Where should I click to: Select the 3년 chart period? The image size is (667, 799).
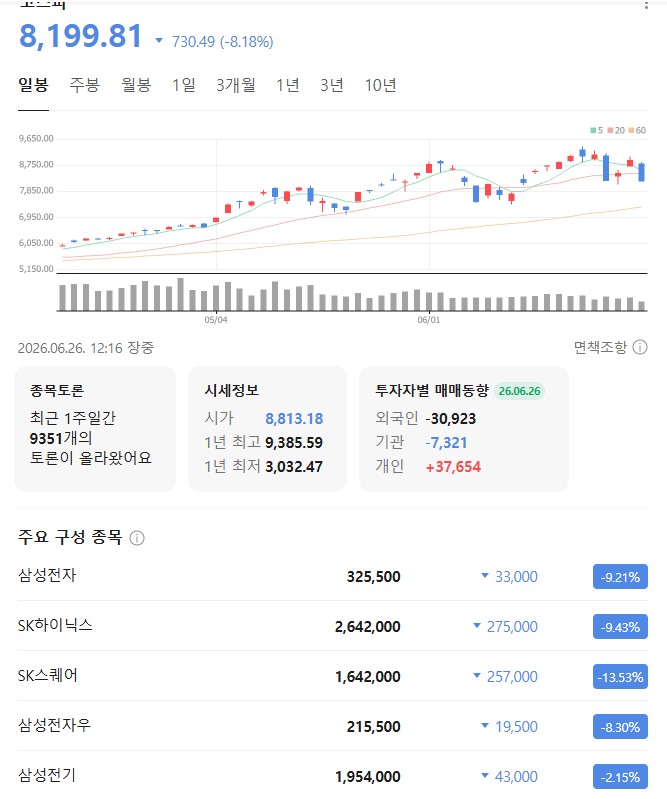coord(332,85)
